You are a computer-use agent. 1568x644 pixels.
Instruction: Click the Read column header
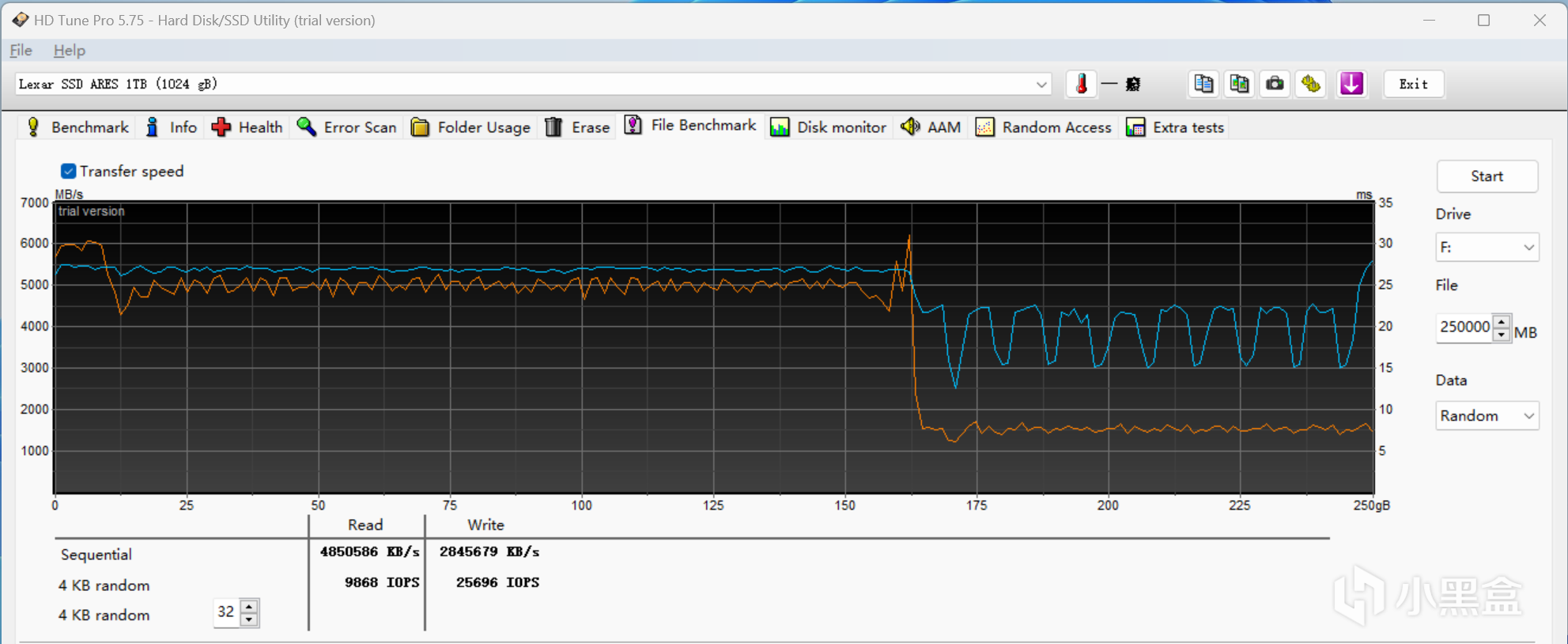pyautogui.click(x=365, y=525)
